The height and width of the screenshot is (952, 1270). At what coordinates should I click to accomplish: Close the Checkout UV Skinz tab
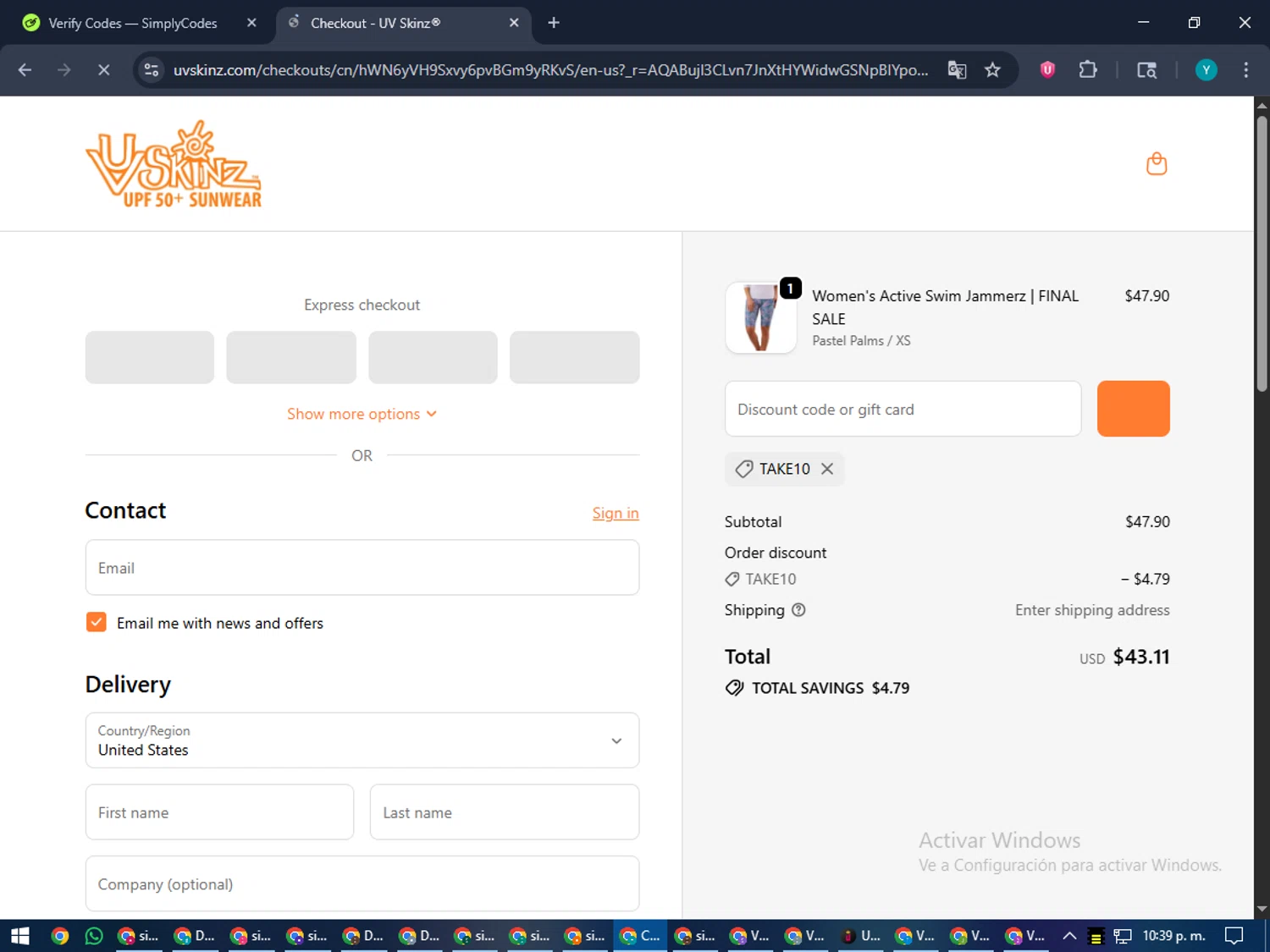(514, 23)
